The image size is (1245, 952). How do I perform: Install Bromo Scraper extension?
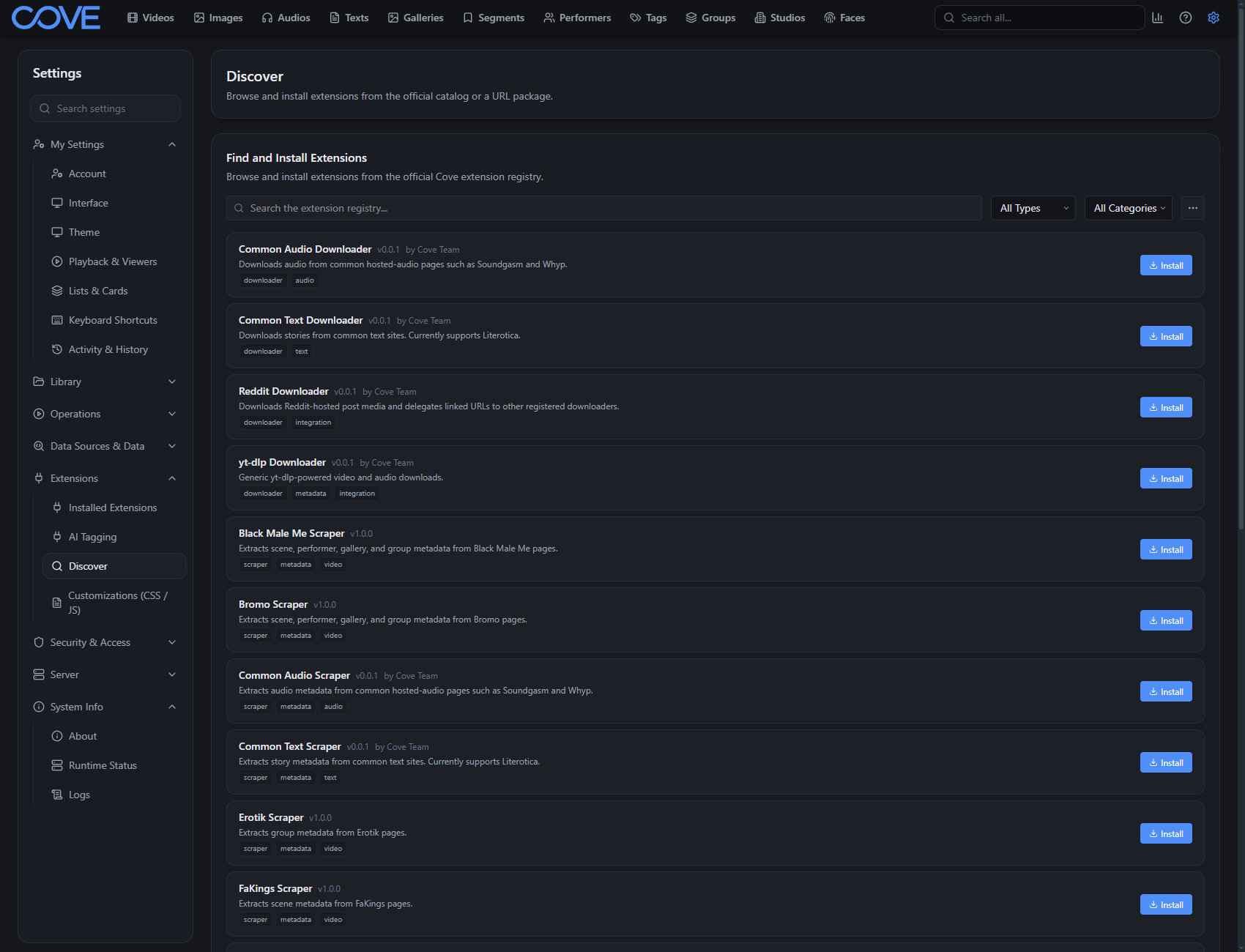[1166, 620]
